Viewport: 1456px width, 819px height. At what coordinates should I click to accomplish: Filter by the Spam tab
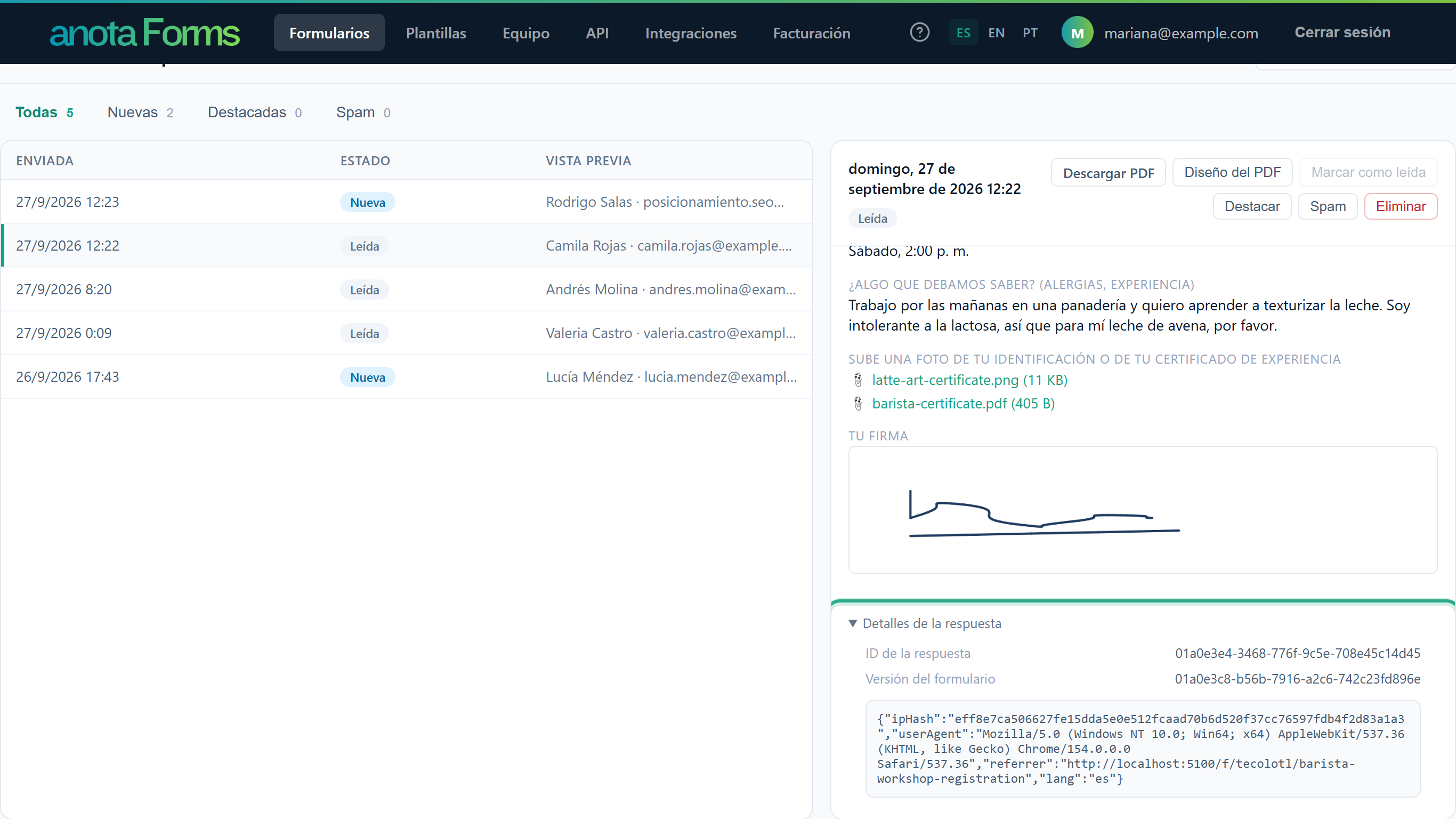(363, 112)
